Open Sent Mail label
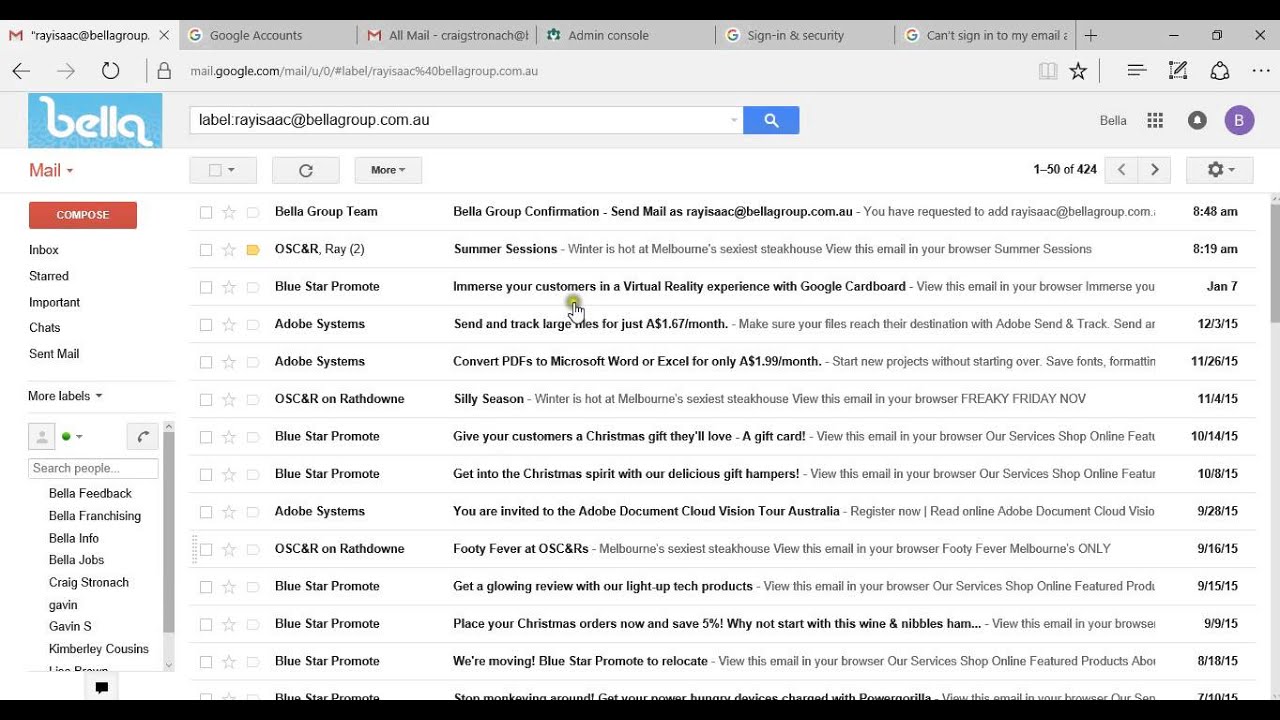 tap(54, 354)
